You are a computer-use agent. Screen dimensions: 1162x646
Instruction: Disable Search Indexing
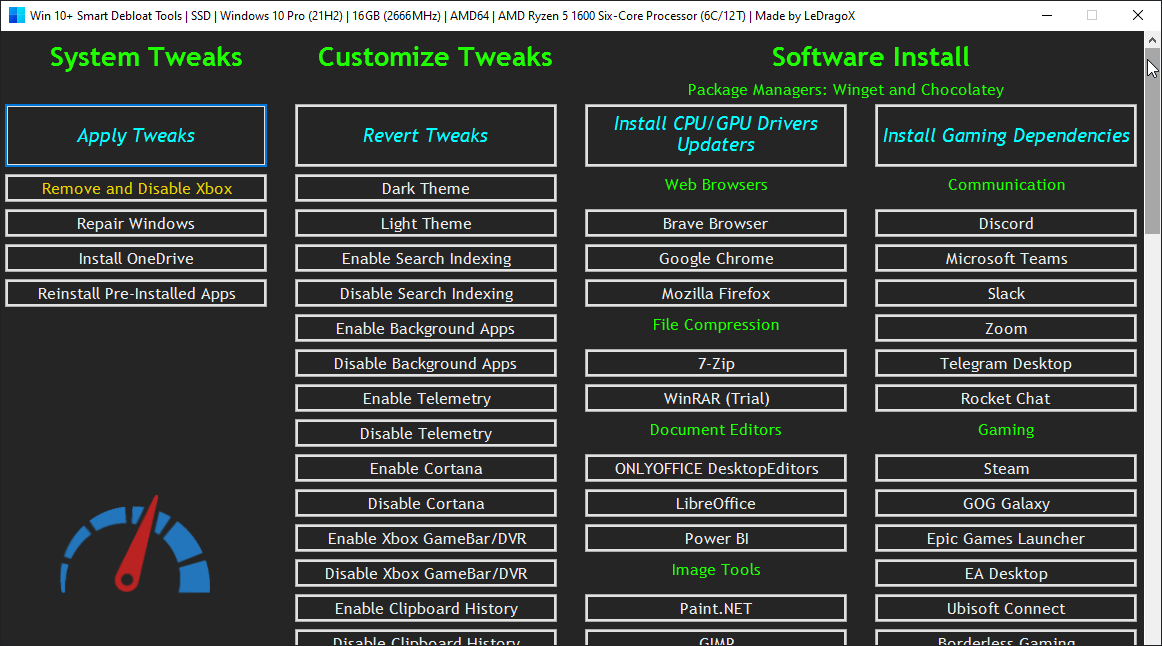tap(425, 293)
